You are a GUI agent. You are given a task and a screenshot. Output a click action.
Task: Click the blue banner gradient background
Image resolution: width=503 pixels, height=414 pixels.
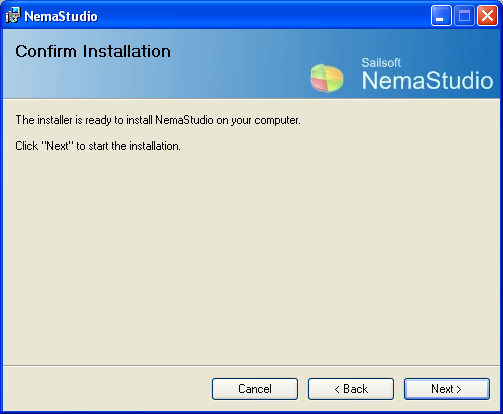click(233, 77)
